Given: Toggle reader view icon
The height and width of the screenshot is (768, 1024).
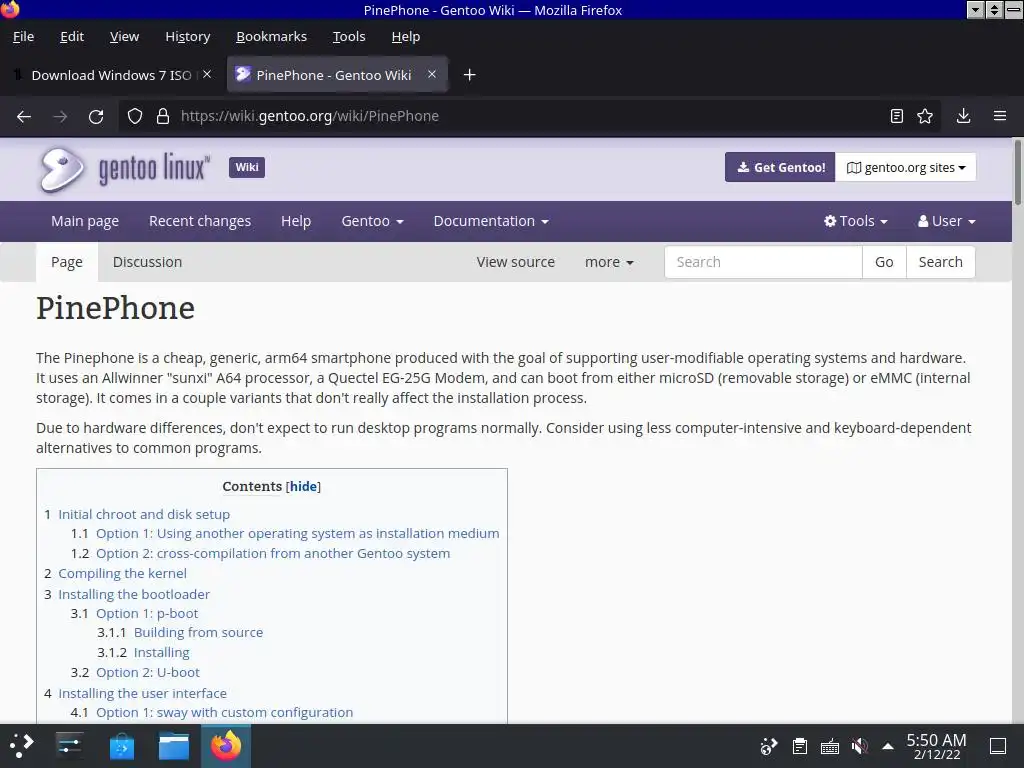Looking at the screenshot, I should [897, 116].
